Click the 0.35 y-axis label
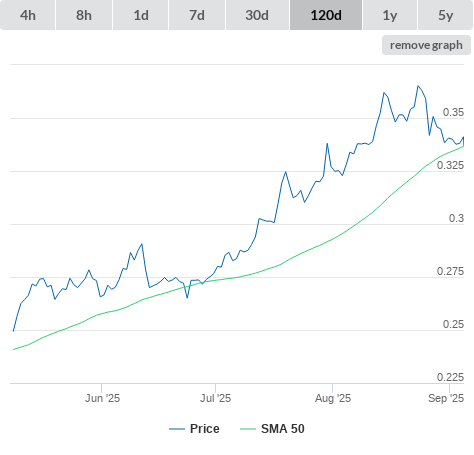Viewport: 474px width, 455px height. 453,112
